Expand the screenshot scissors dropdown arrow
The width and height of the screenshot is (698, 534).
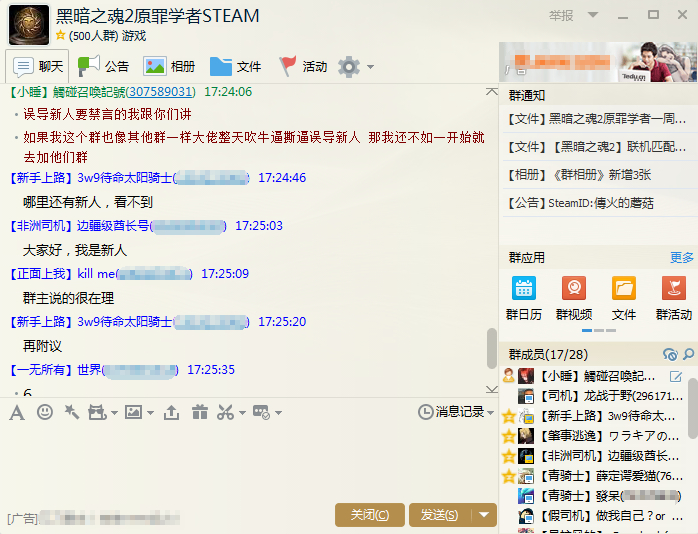coord(242,413)
